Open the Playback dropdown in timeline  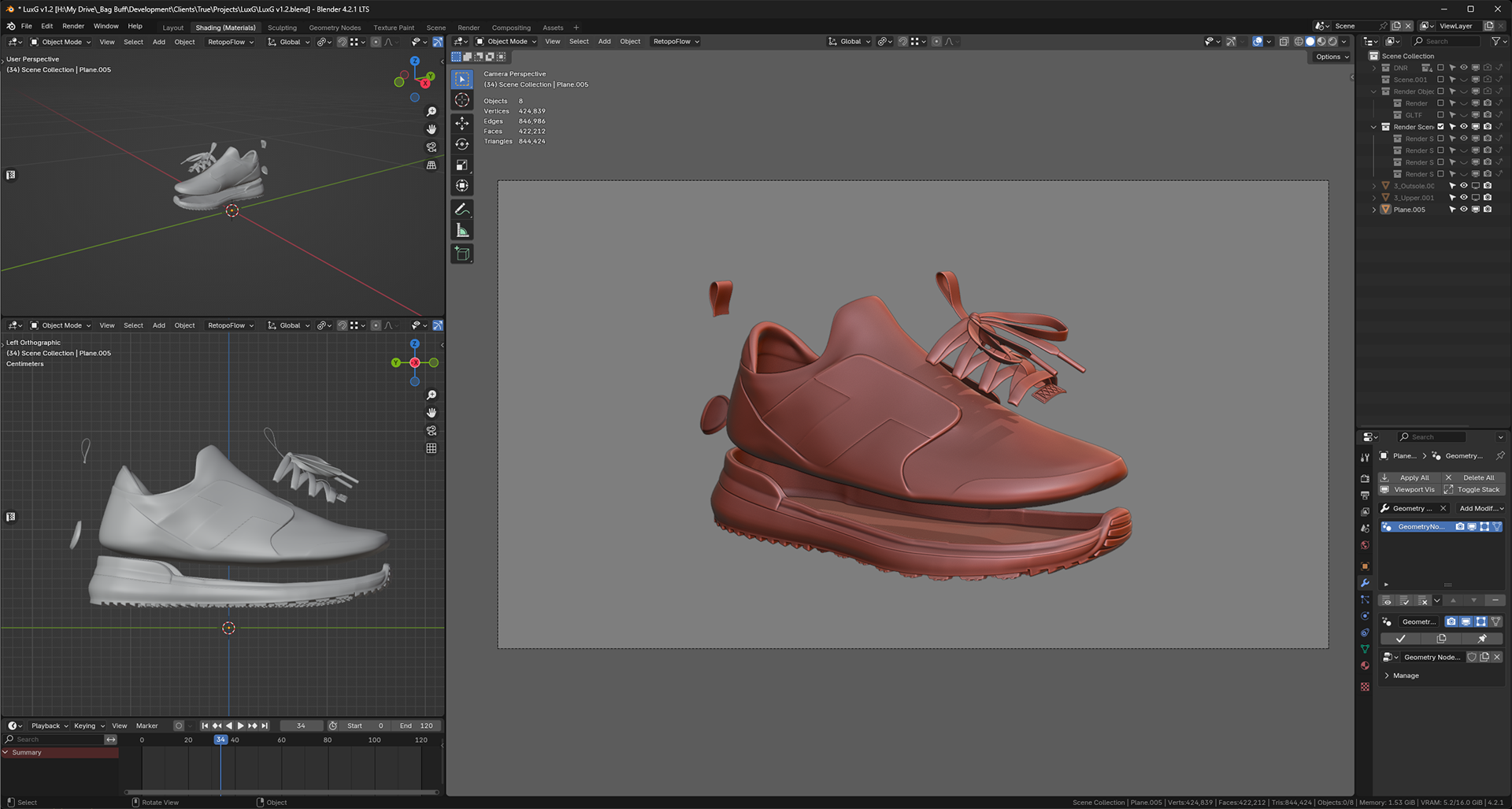(50, 726)
